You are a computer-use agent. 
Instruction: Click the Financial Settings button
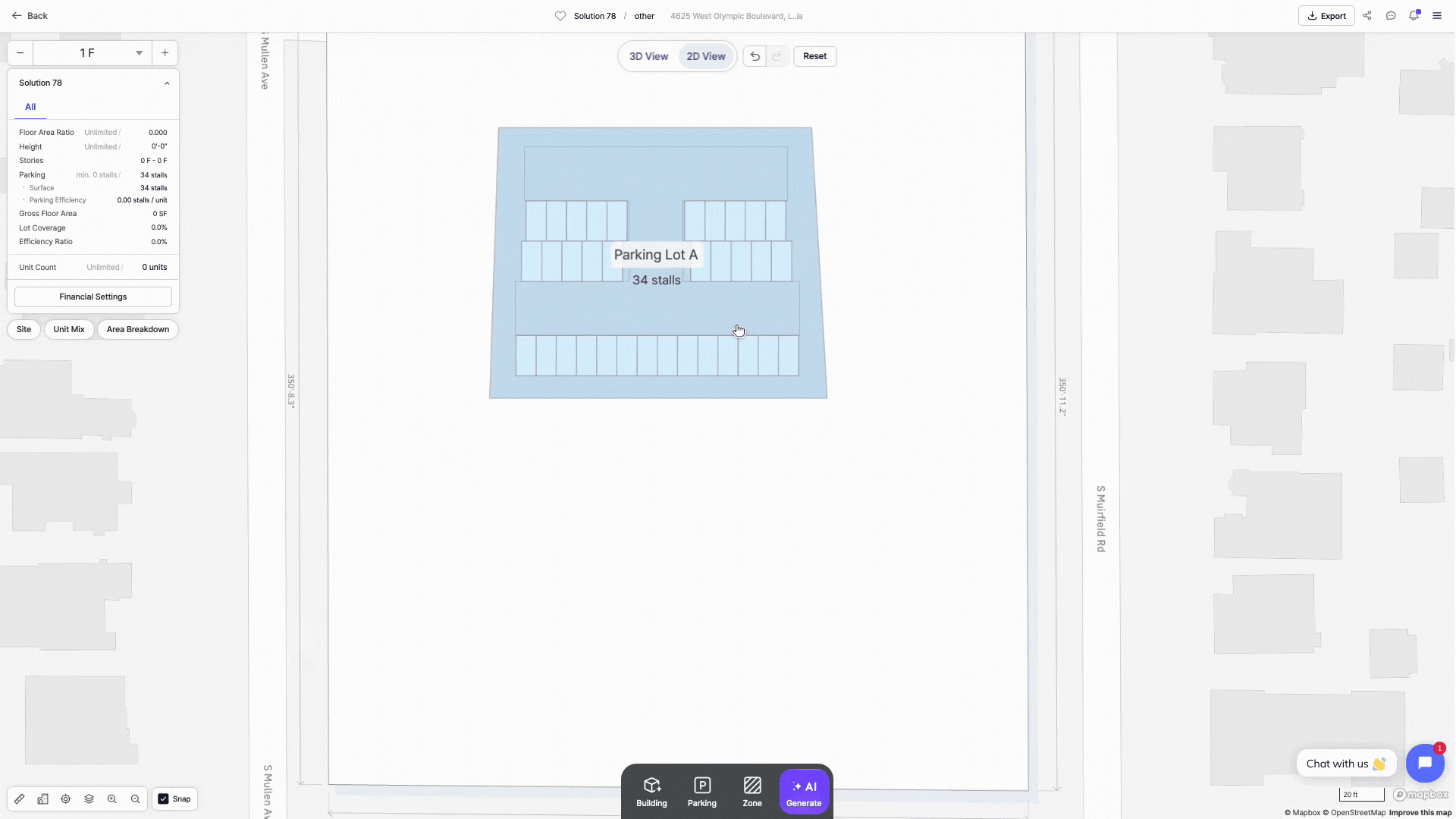tap(93, 297)
